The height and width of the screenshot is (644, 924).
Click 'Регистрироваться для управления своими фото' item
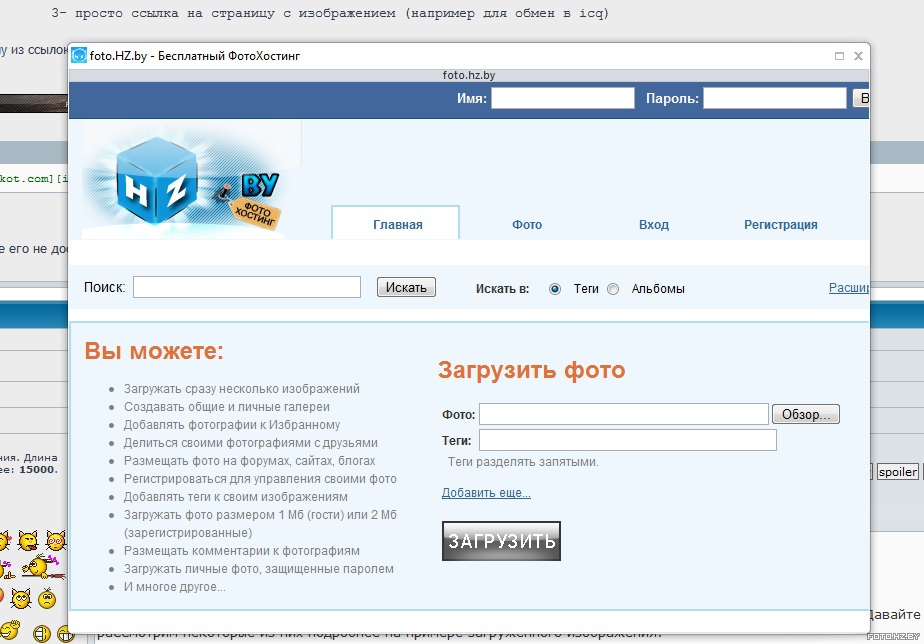[x=260, y=479]
